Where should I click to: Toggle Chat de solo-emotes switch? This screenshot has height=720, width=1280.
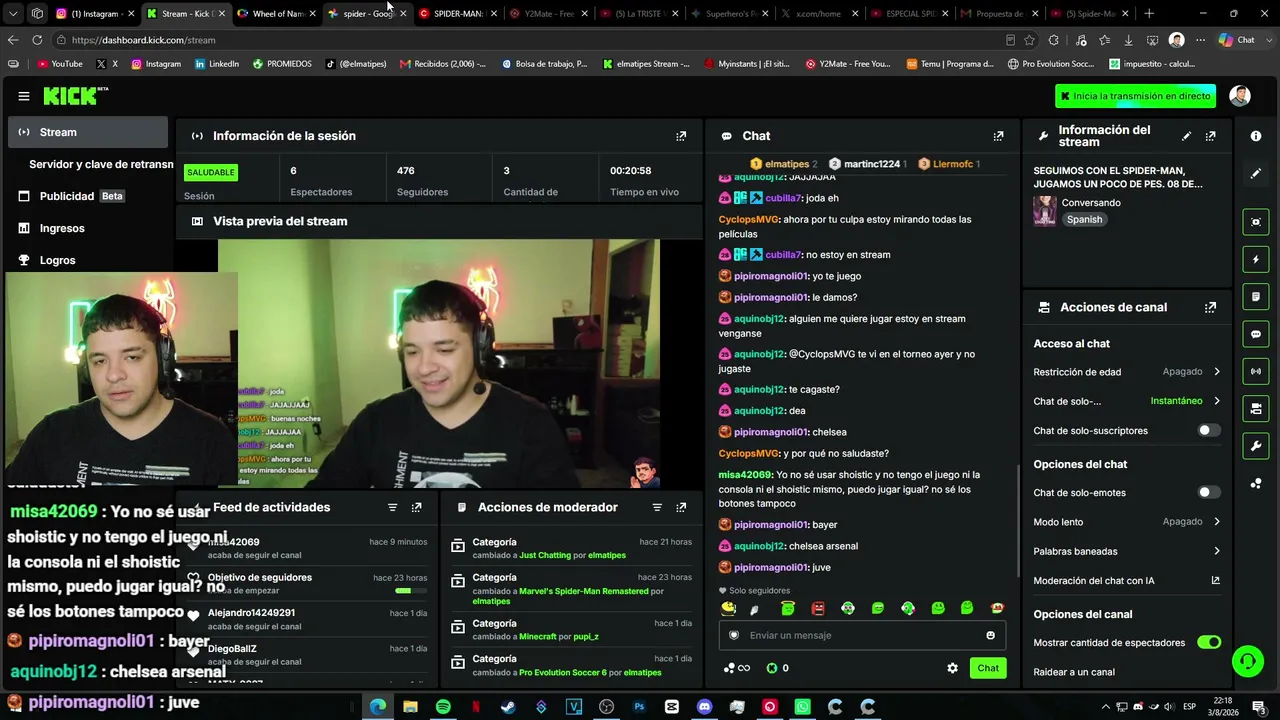pos(1209,492)
